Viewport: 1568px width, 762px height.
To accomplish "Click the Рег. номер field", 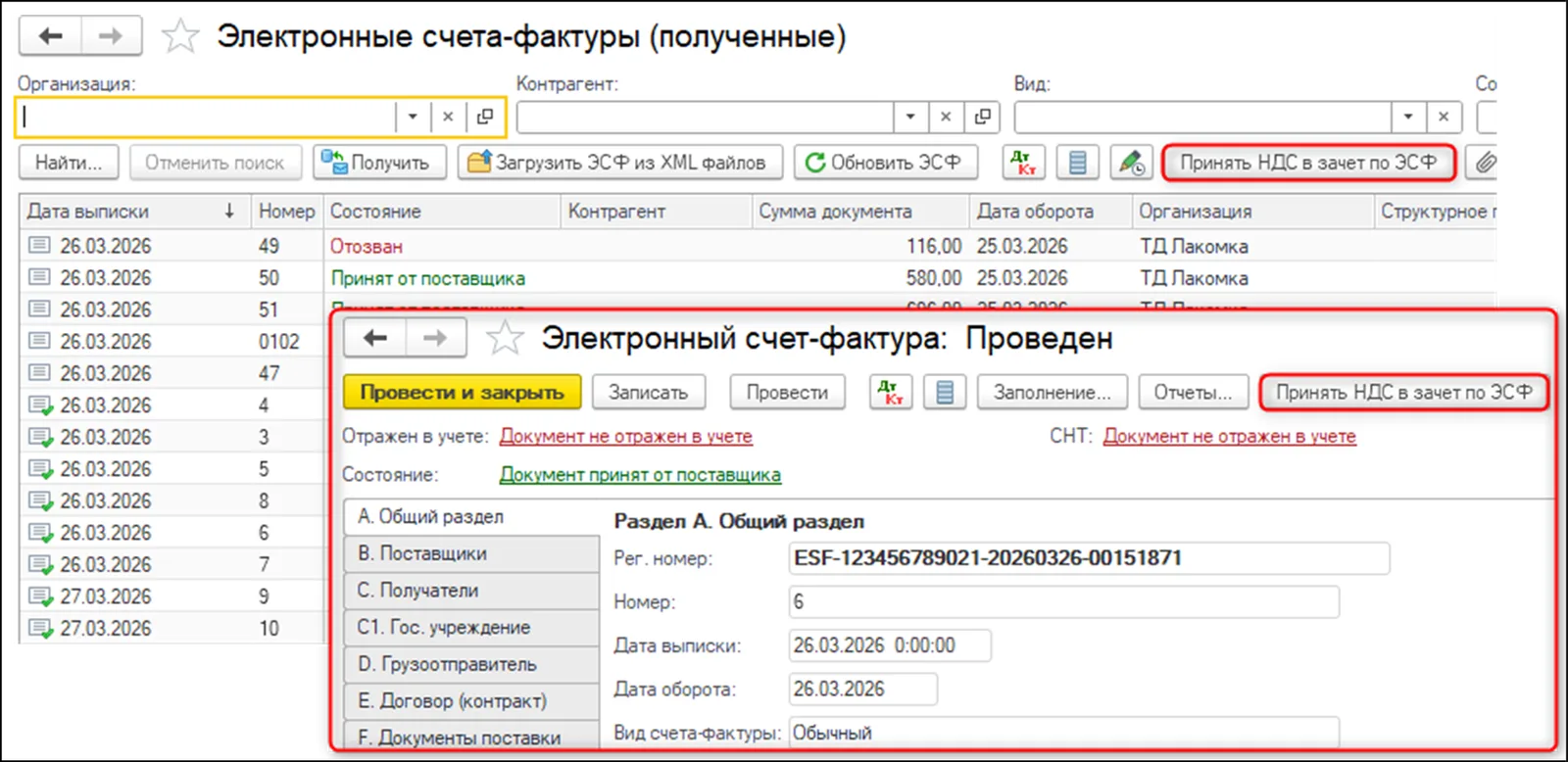I will coord(1089,558).
